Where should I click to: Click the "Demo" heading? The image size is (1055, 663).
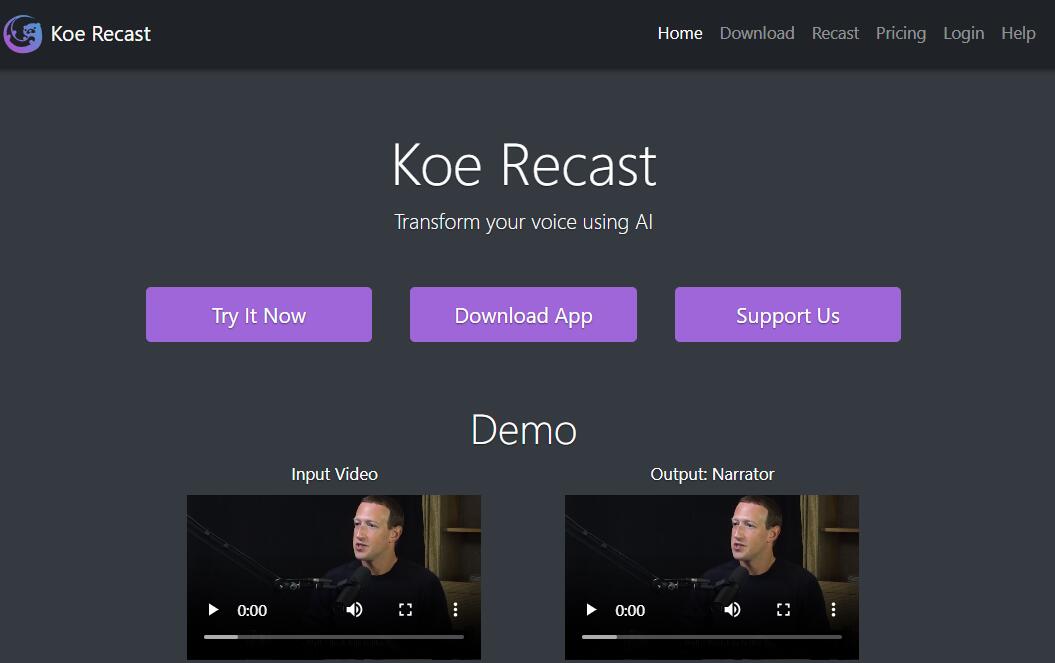523,430
